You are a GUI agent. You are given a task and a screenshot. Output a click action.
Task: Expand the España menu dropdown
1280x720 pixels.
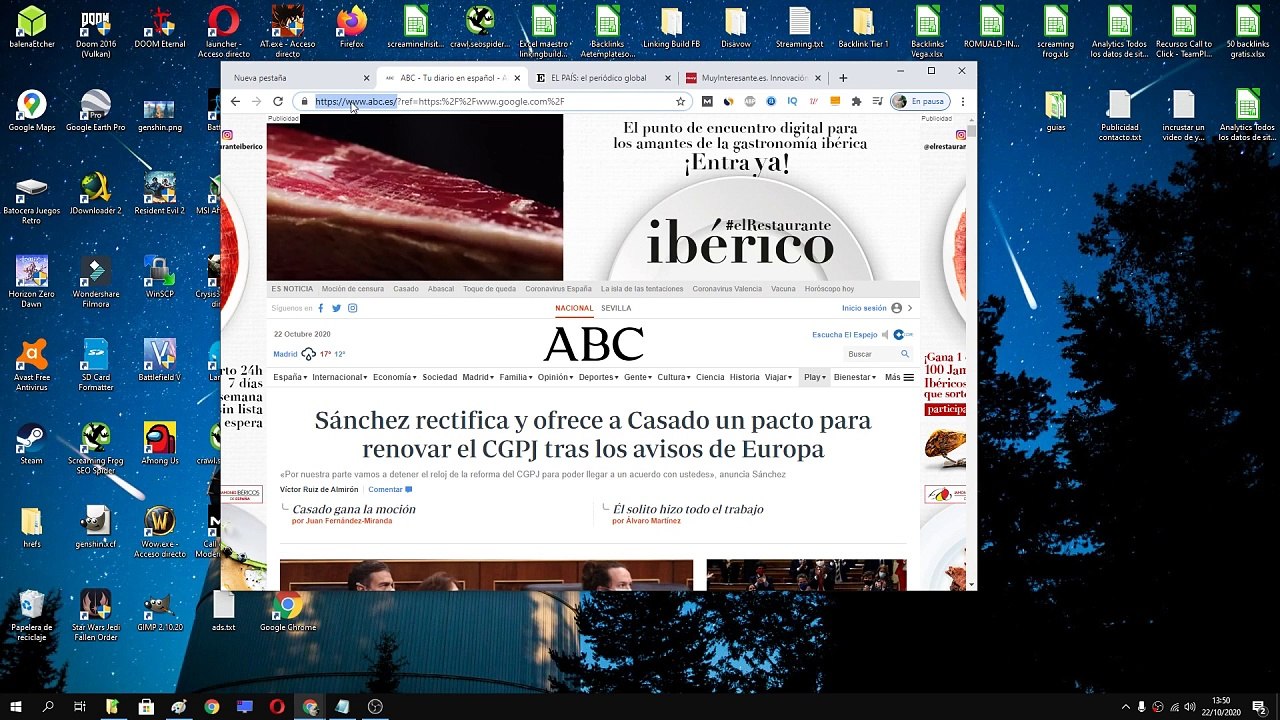290,377
